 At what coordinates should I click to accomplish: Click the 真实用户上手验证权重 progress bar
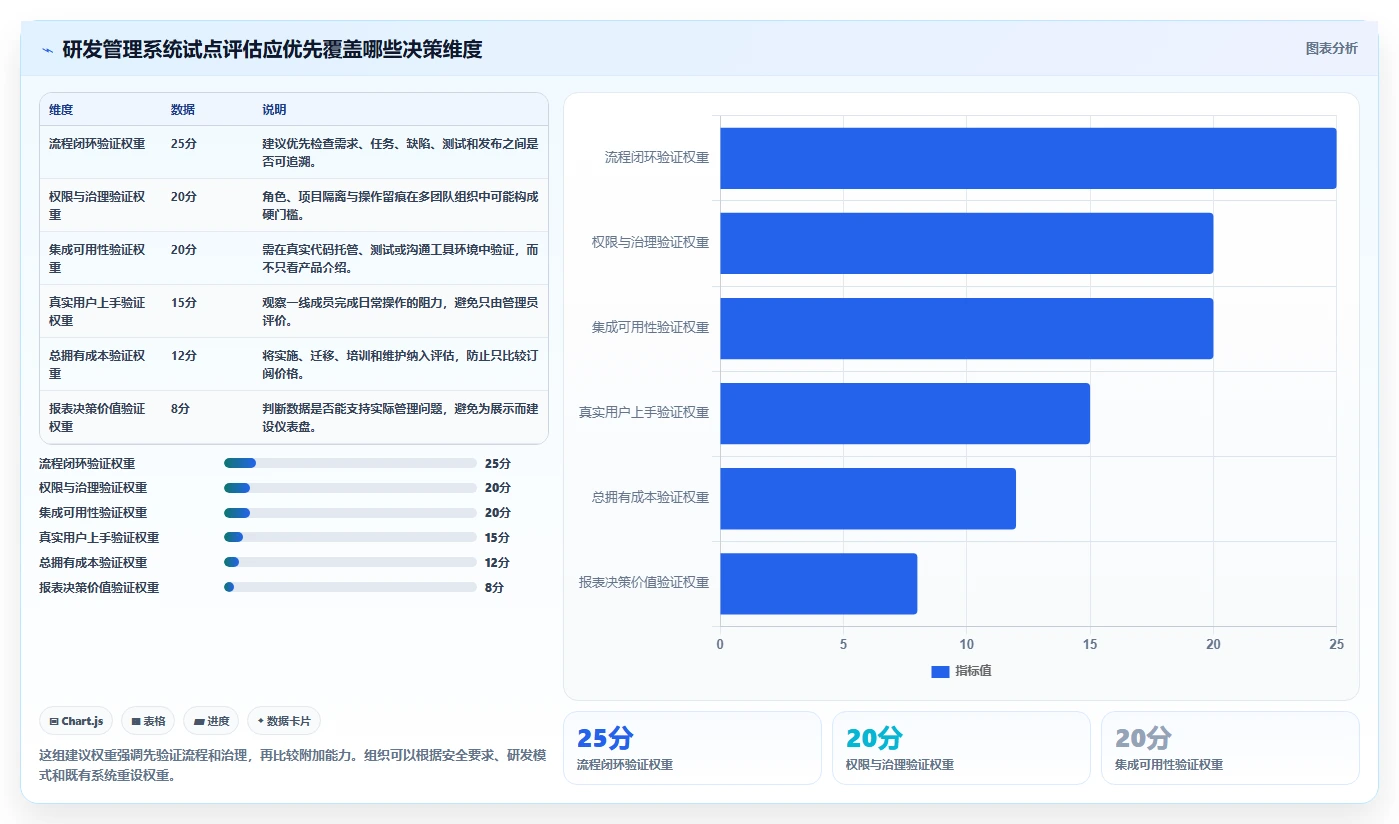coord(350,537)
